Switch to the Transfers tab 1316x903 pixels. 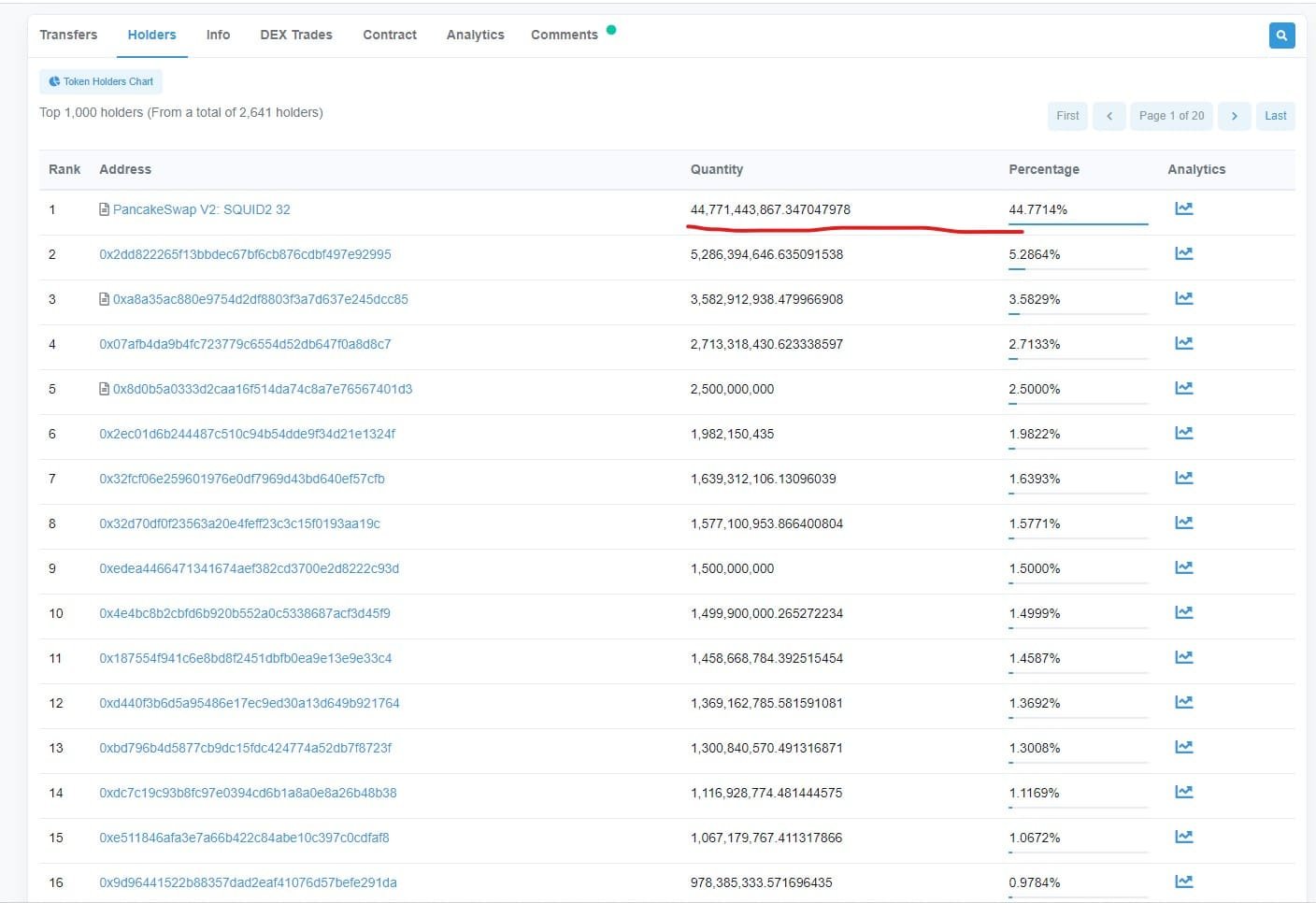pyautogui.click(x=68, y=34)
